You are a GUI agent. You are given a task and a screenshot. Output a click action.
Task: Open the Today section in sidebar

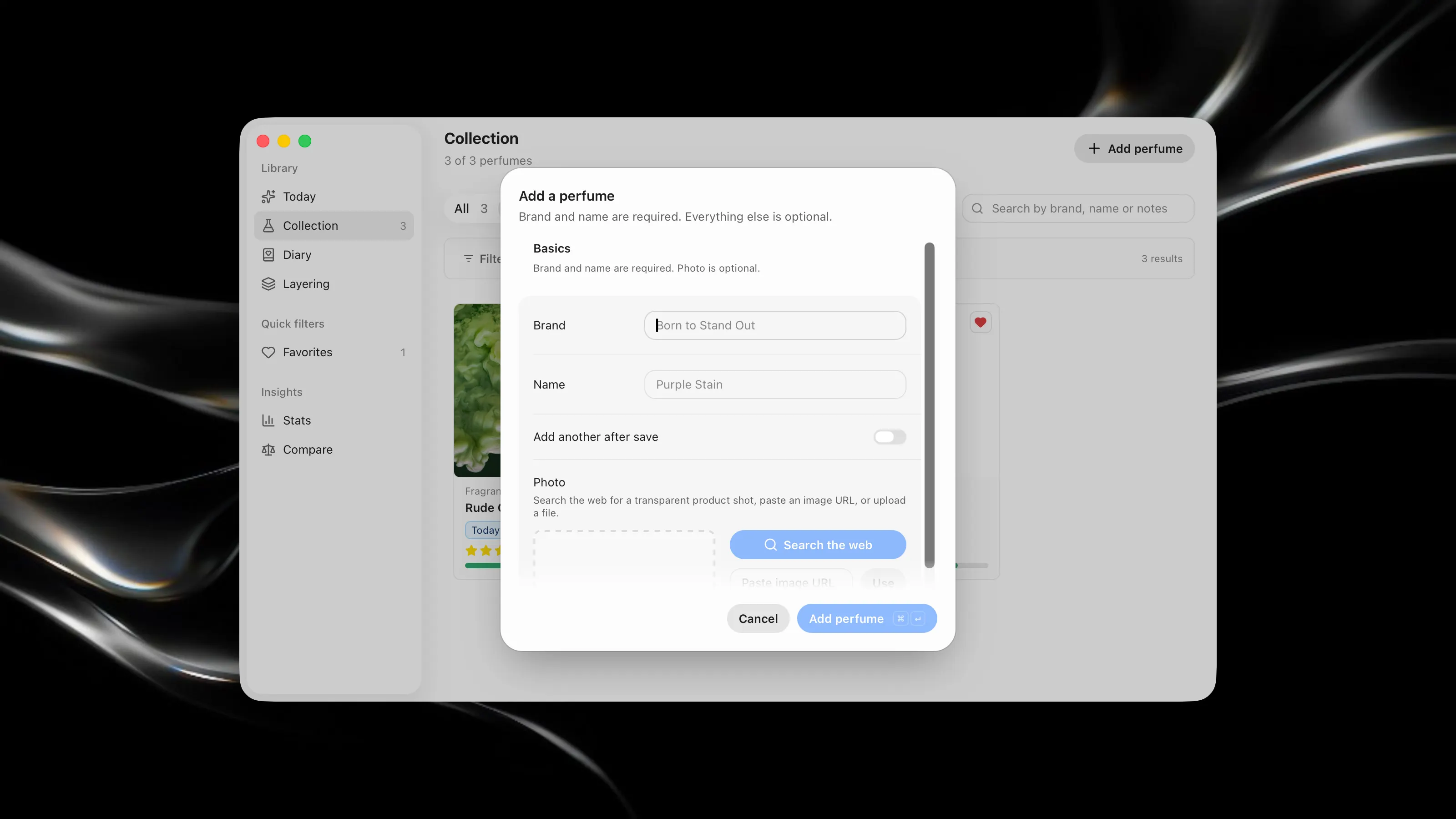tap(334, 197)
